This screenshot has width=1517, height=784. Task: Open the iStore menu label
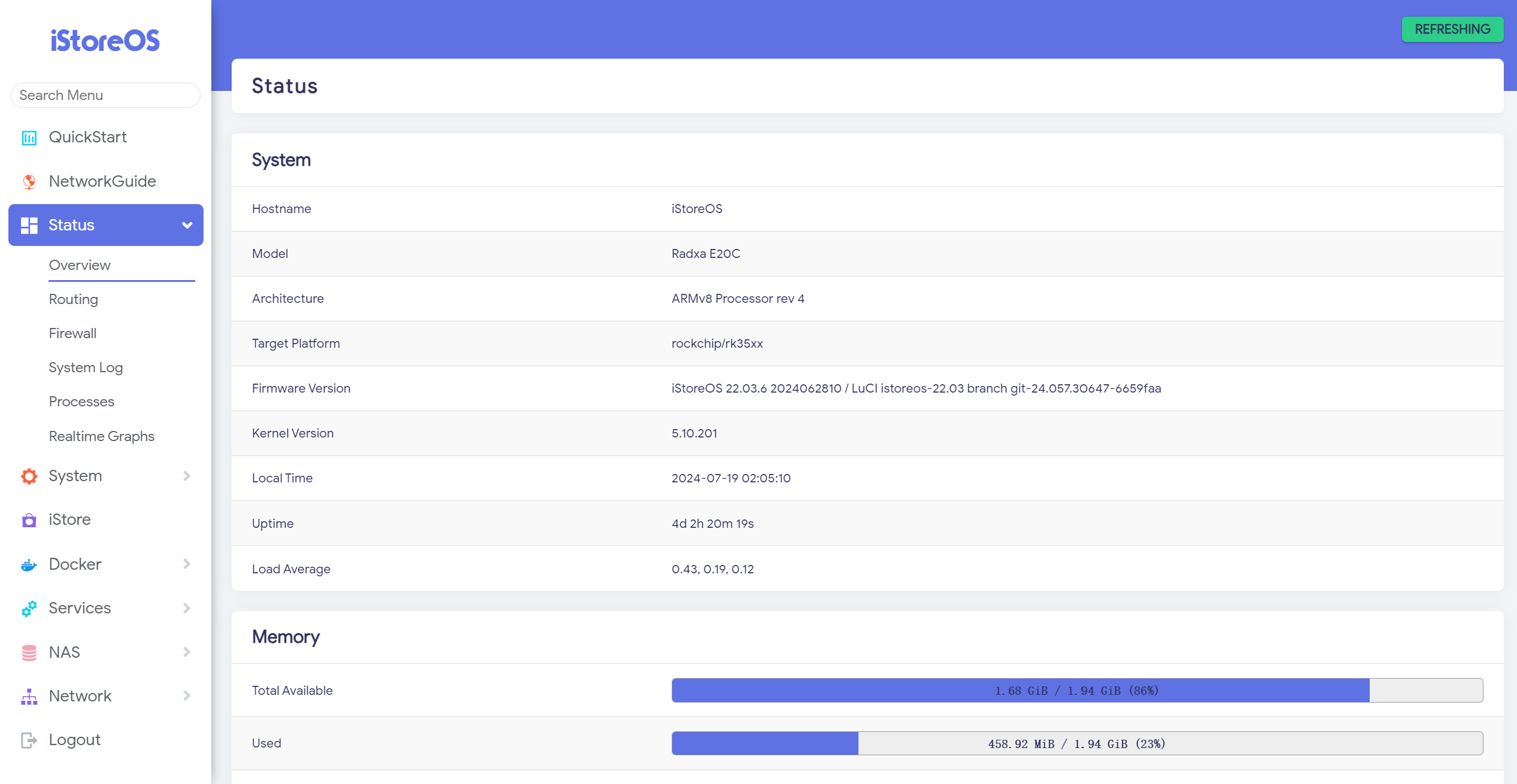point(69,519)
